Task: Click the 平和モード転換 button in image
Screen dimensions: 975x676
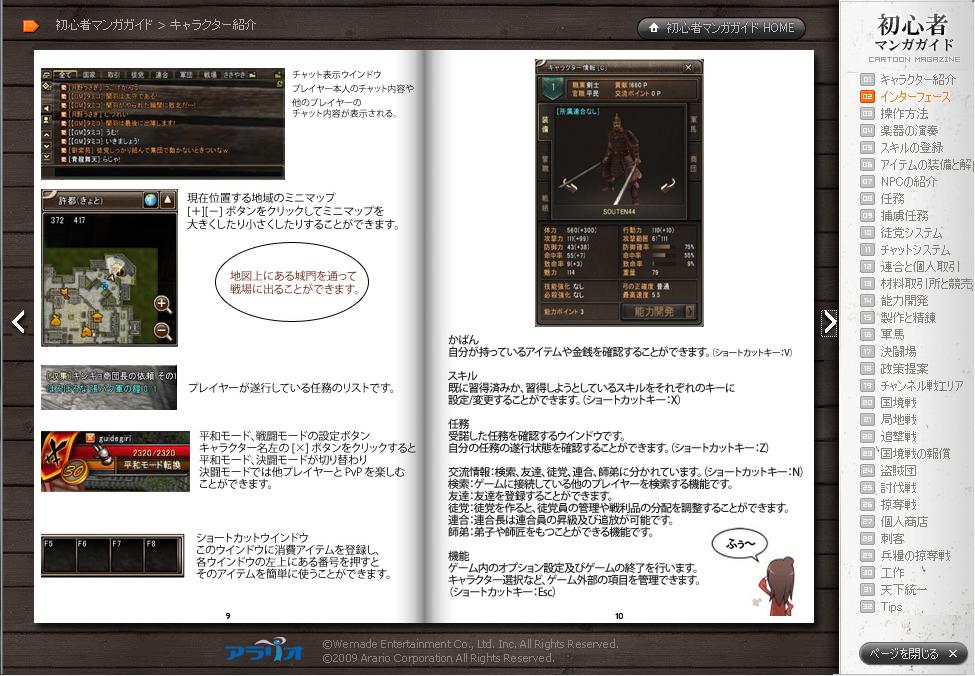Action: (x=152, y=465)
